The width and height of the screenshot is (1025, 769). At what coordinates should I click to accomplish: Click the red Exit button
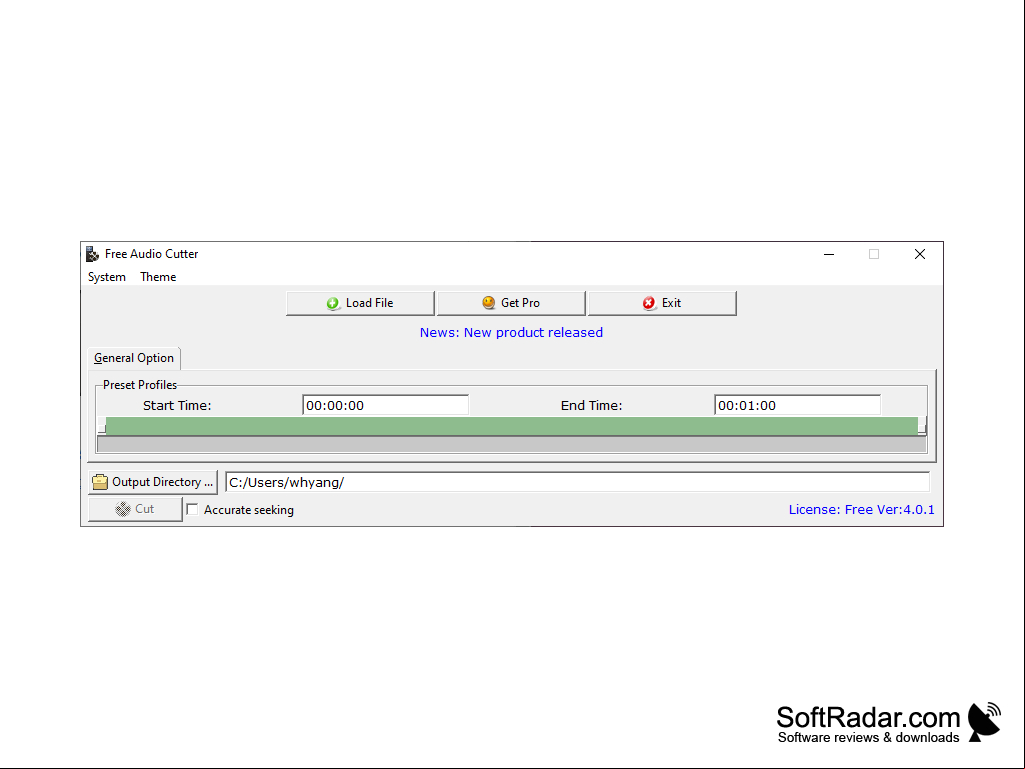pyautogui.click(x=662, y=303)
